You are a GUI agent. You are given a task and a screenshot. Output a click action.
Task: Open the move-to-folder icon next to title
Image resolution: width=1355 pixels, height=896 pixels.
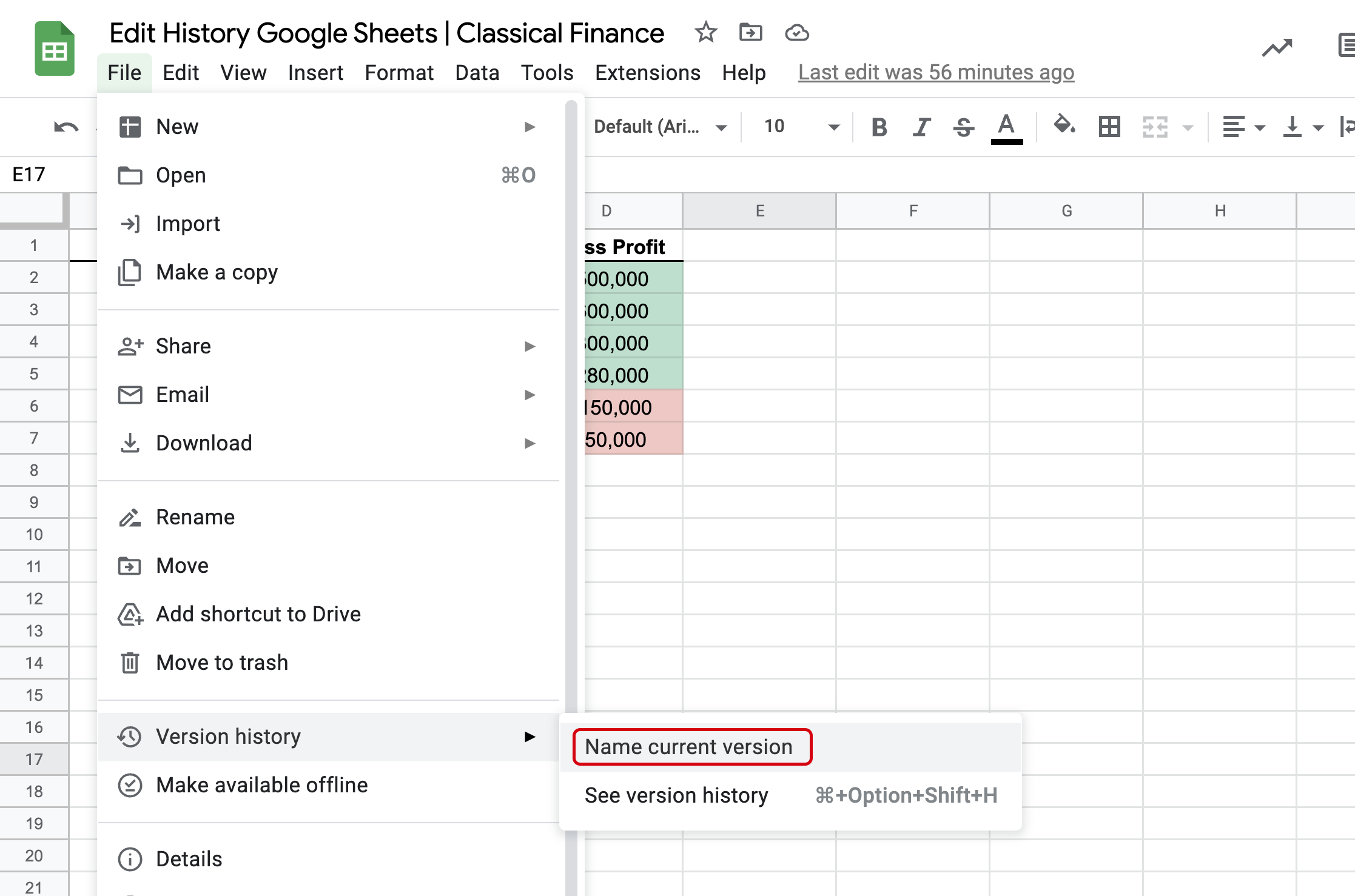750,33
